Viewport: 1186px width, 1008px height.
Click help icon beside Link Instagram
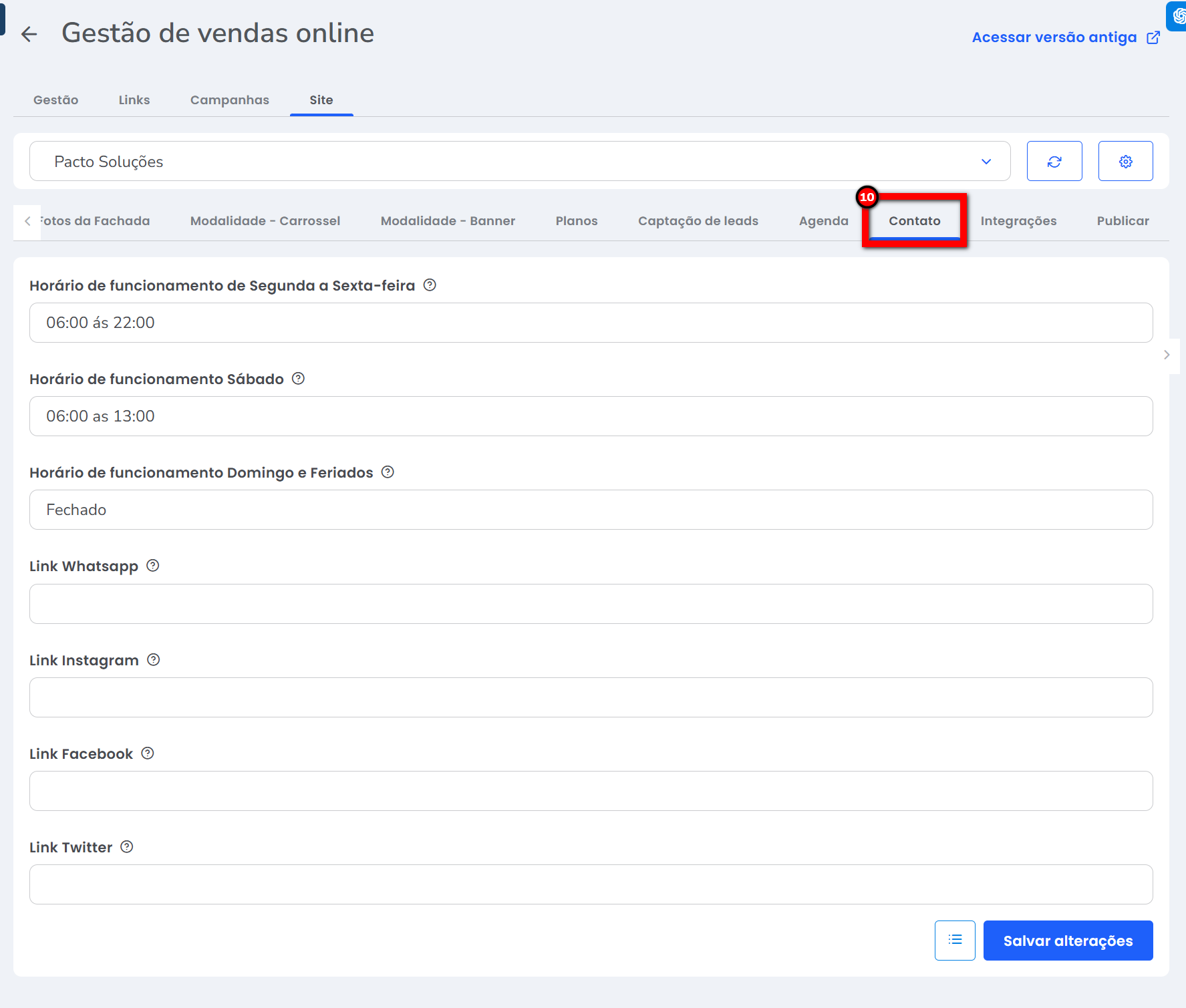[154, 660]
